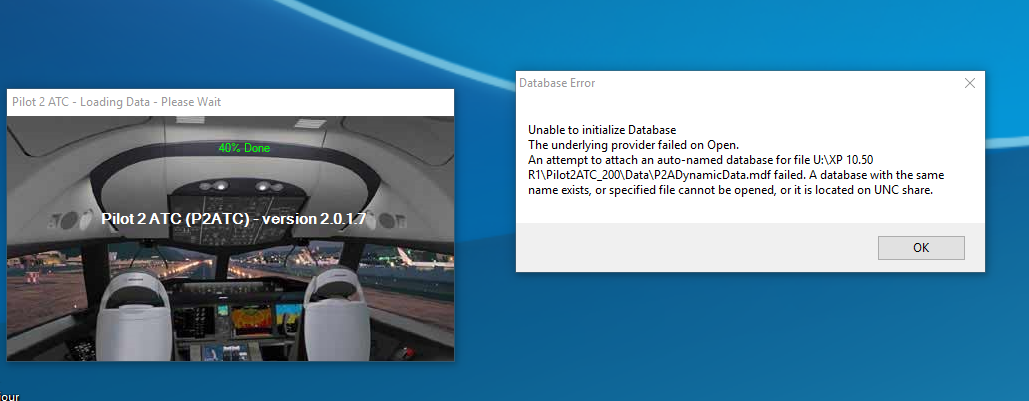The width and height of the screenshot is (1029, 401).
Task: Click the "Pilot 2 ATC (P2ATC) - version 2.0.1.7" text
Action: pyautogui.click(x=234, y=219)
